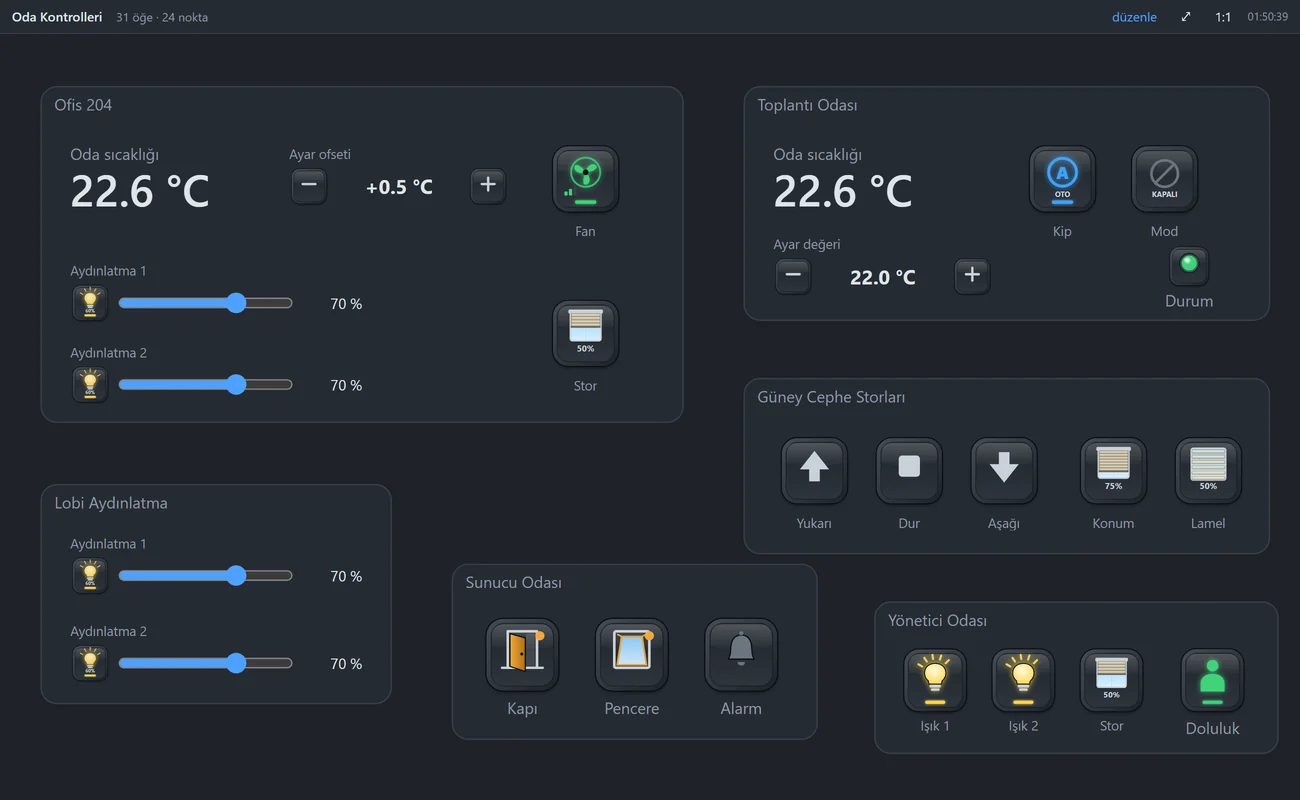Stop the blinds with the Dur button

(909, 471)
